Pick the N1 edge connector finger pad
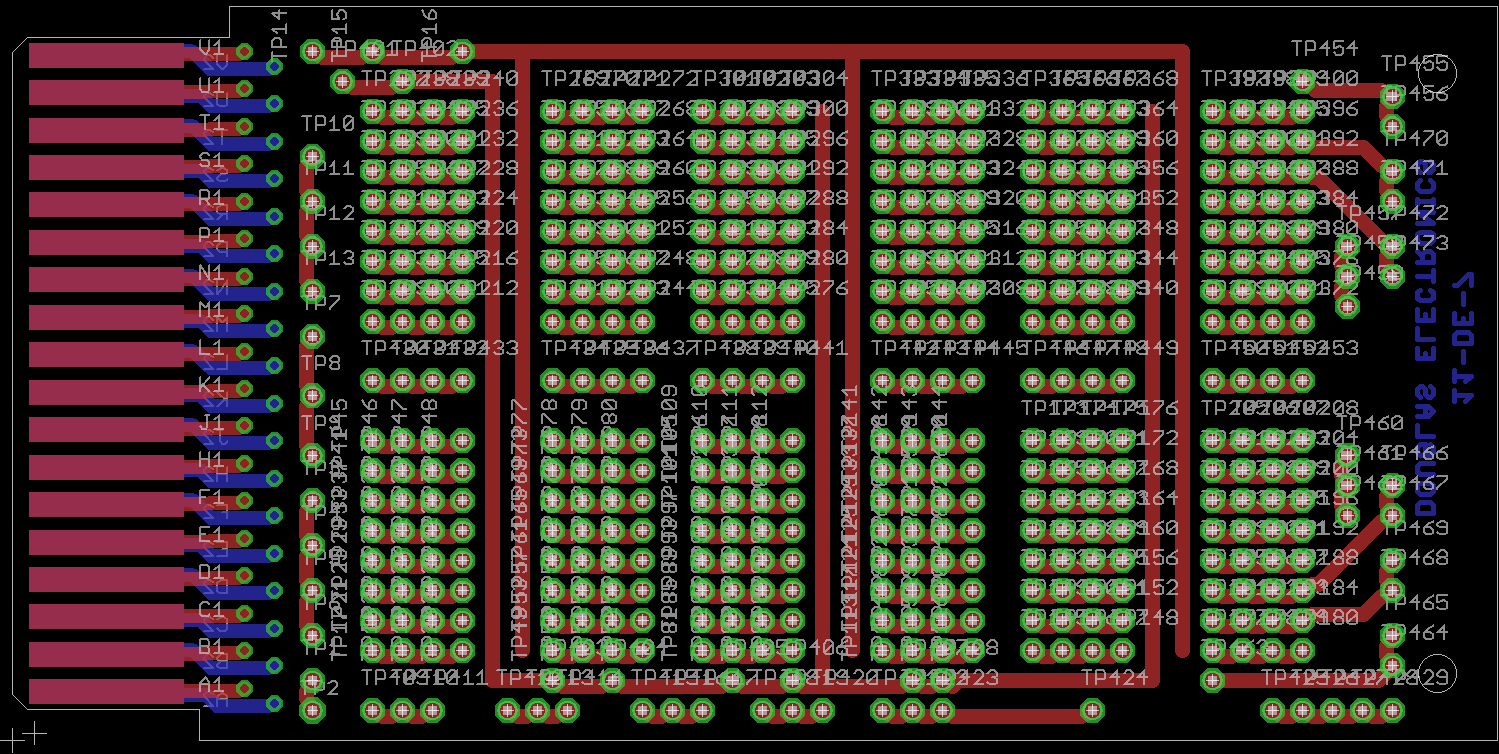Image resolution: width=1499 pixels, height=754 pixels. (107, 280)
